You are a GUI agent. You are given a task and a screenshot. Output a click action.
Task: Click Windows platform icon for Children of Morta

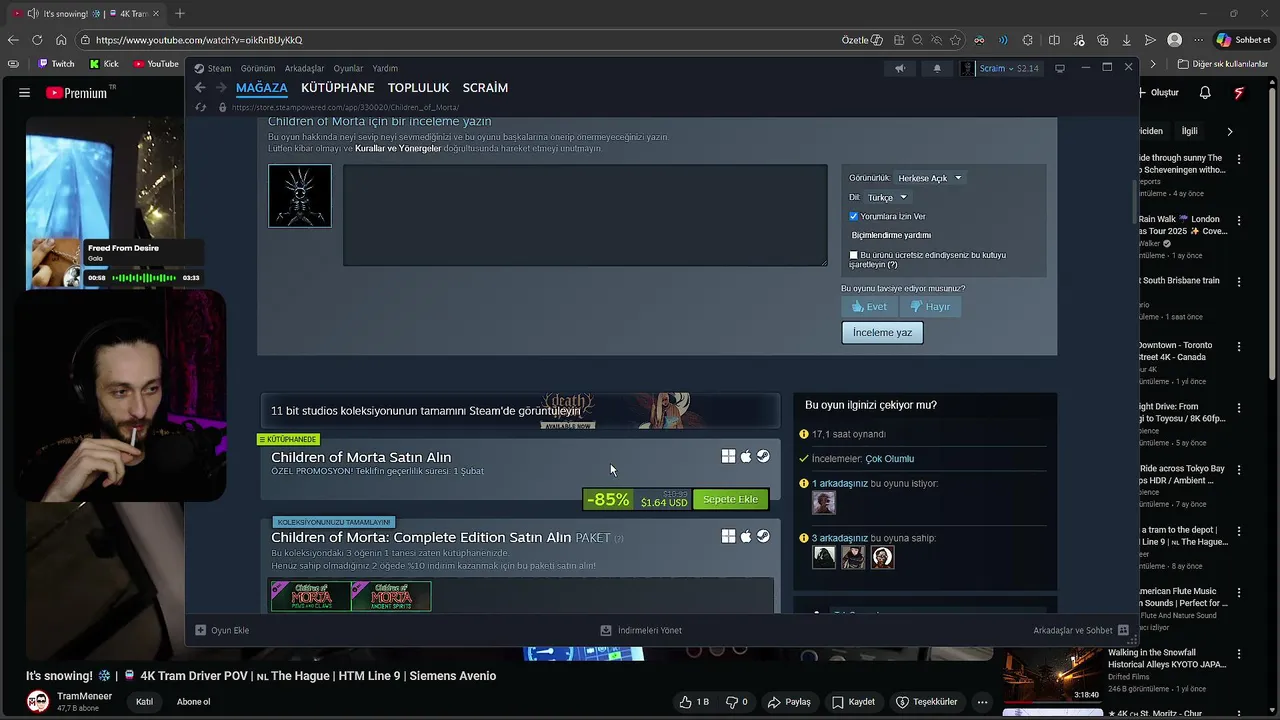[x=728, y=456]
